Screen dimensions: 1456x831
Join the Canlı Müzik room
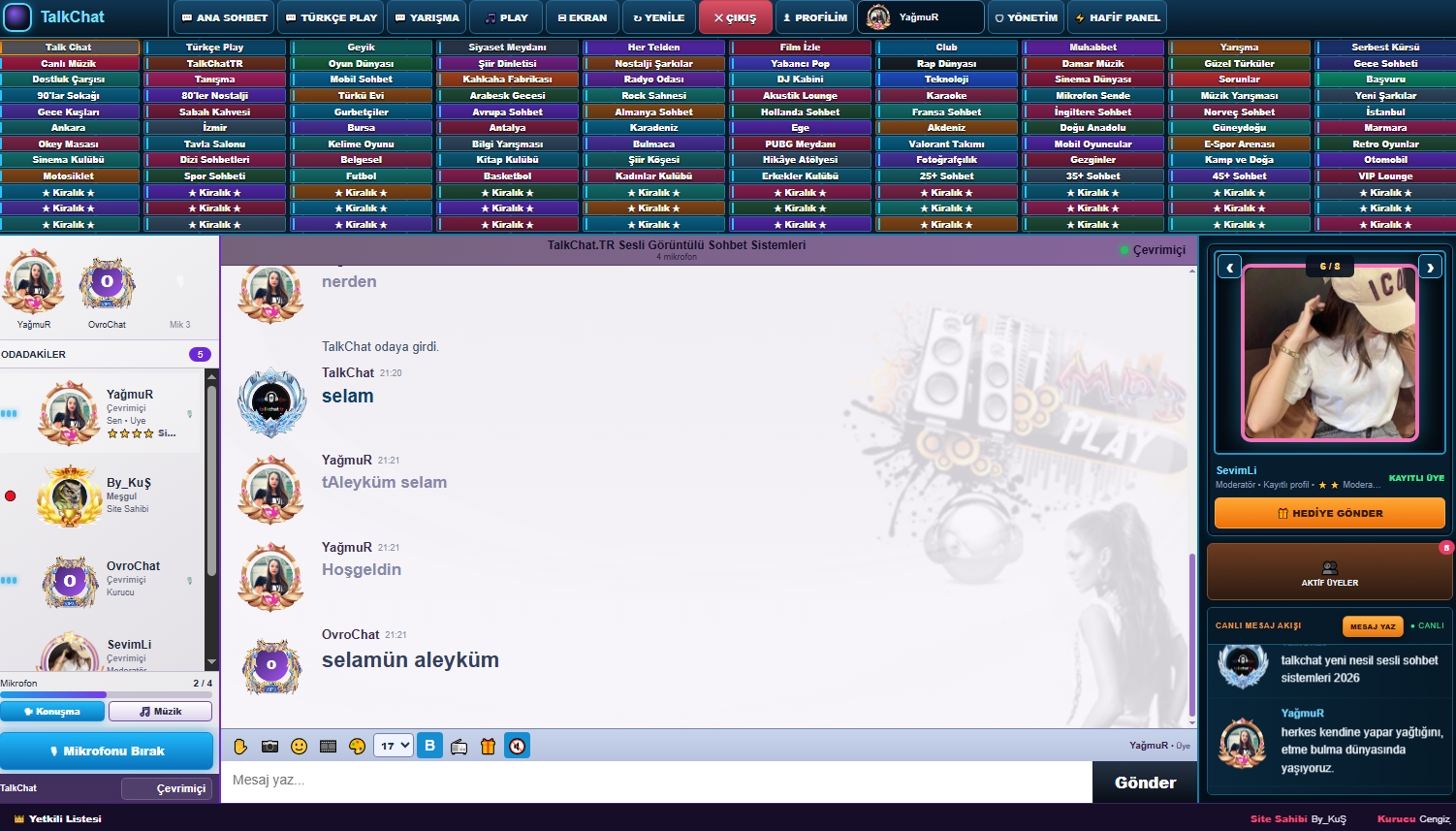pos(70,63)
